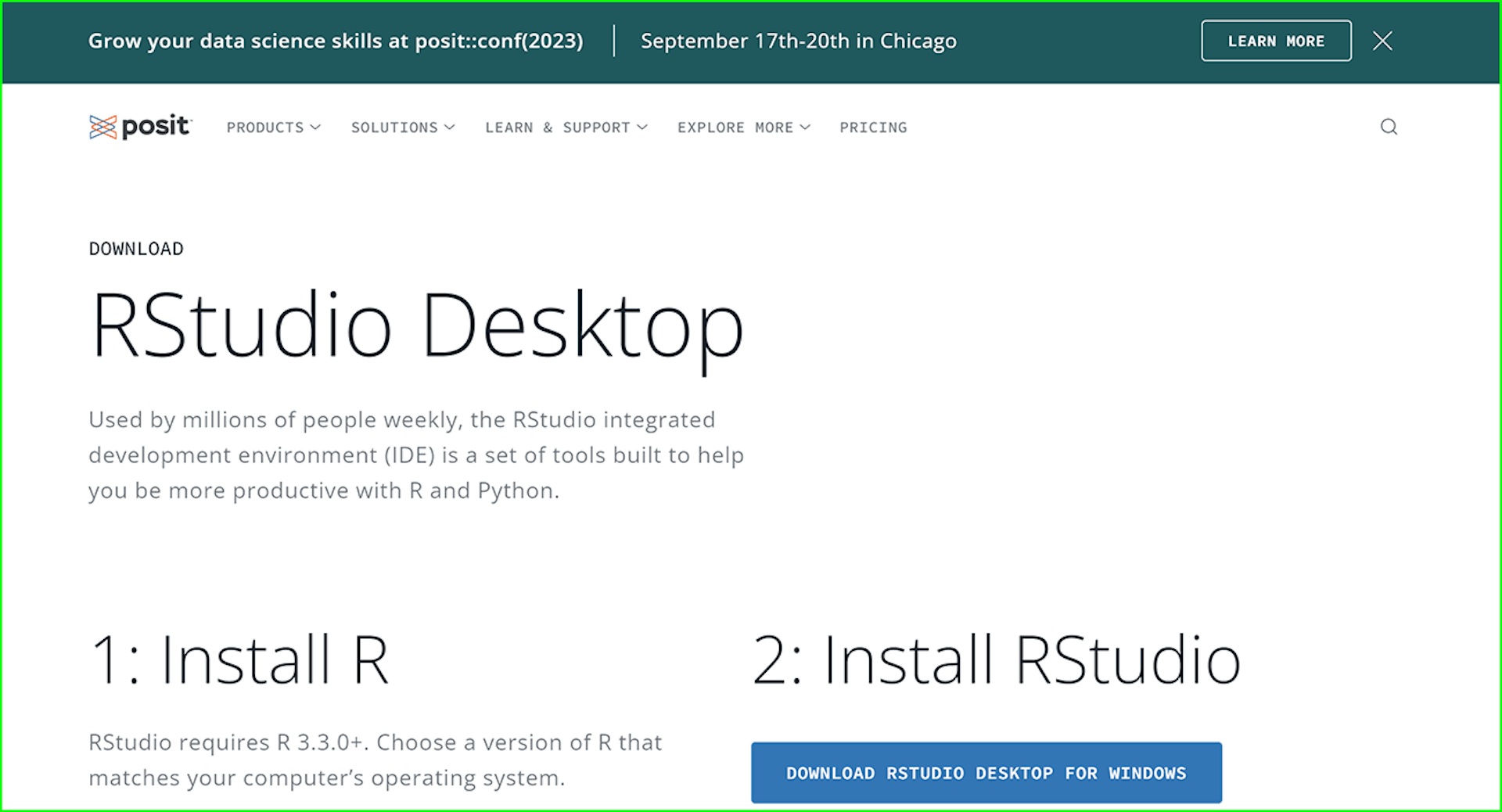Dismiss the conference banner with the X
This screenshot has height=812, width=1502.
(x=1382, y=41)
